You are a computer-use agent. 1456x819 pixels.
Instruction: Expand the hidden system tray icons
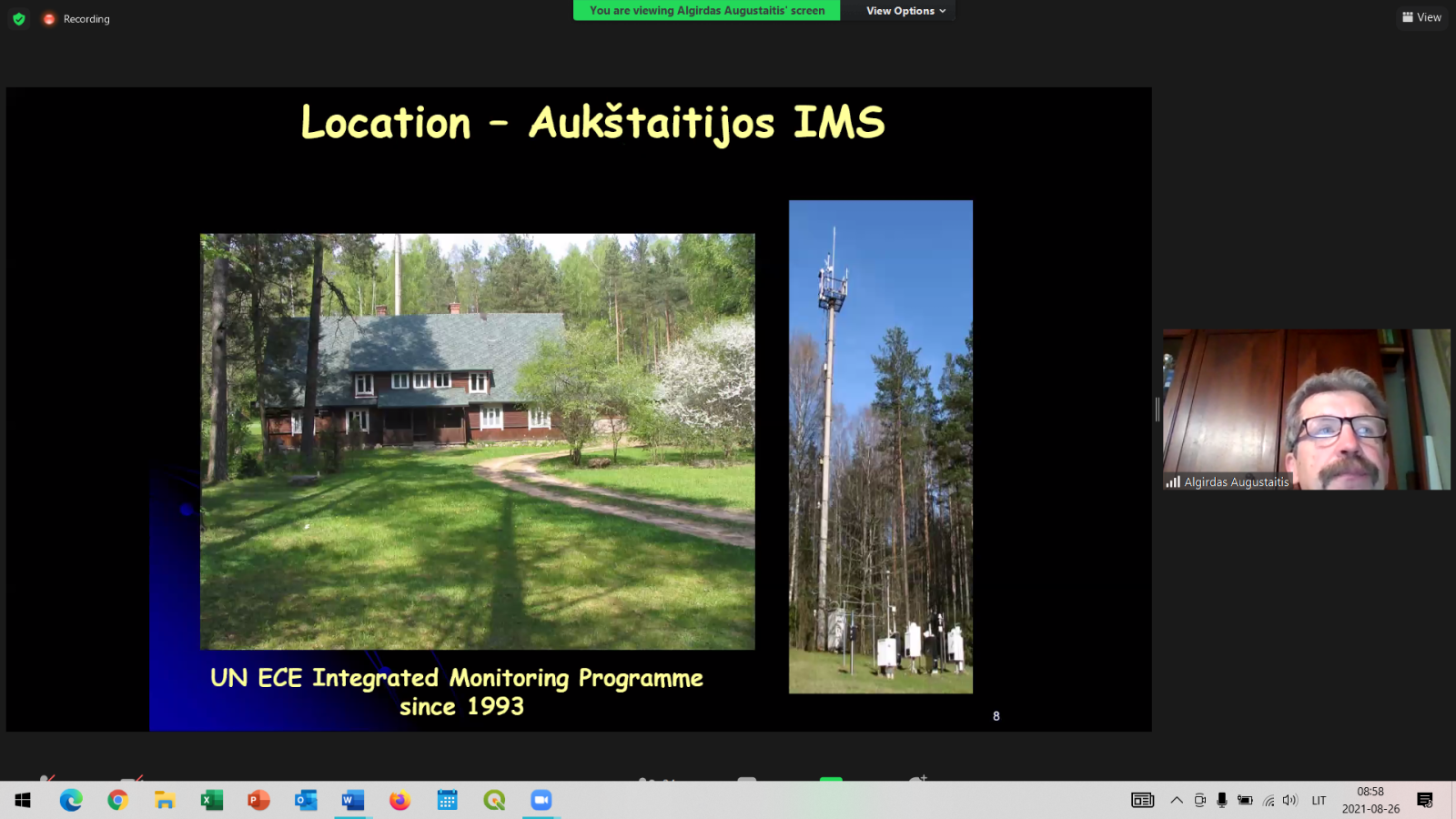coord(1177,800)
